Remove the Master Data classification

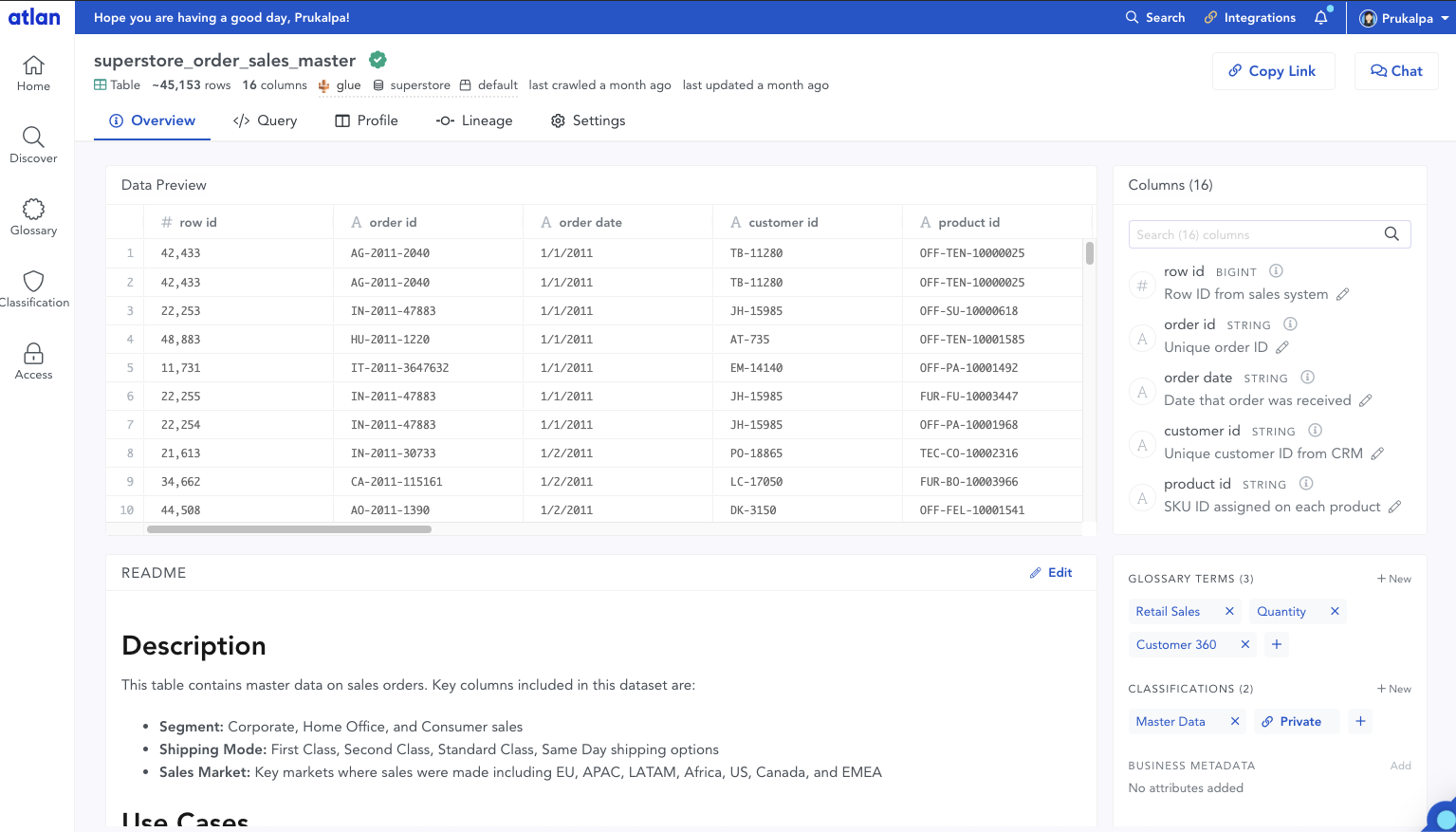(x=1235, y=722)
